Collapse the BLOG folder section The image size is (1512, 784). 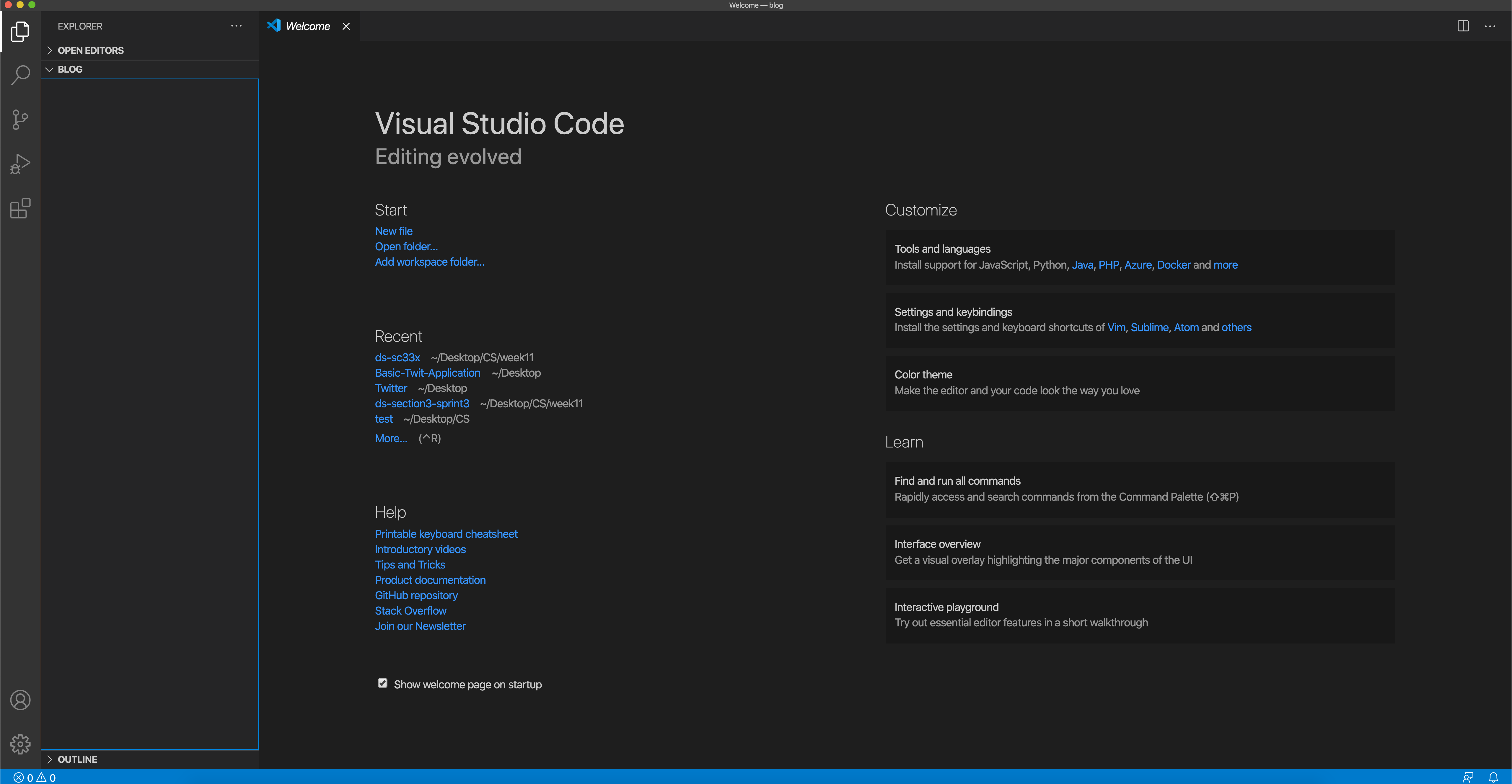[x=150, y=69]
